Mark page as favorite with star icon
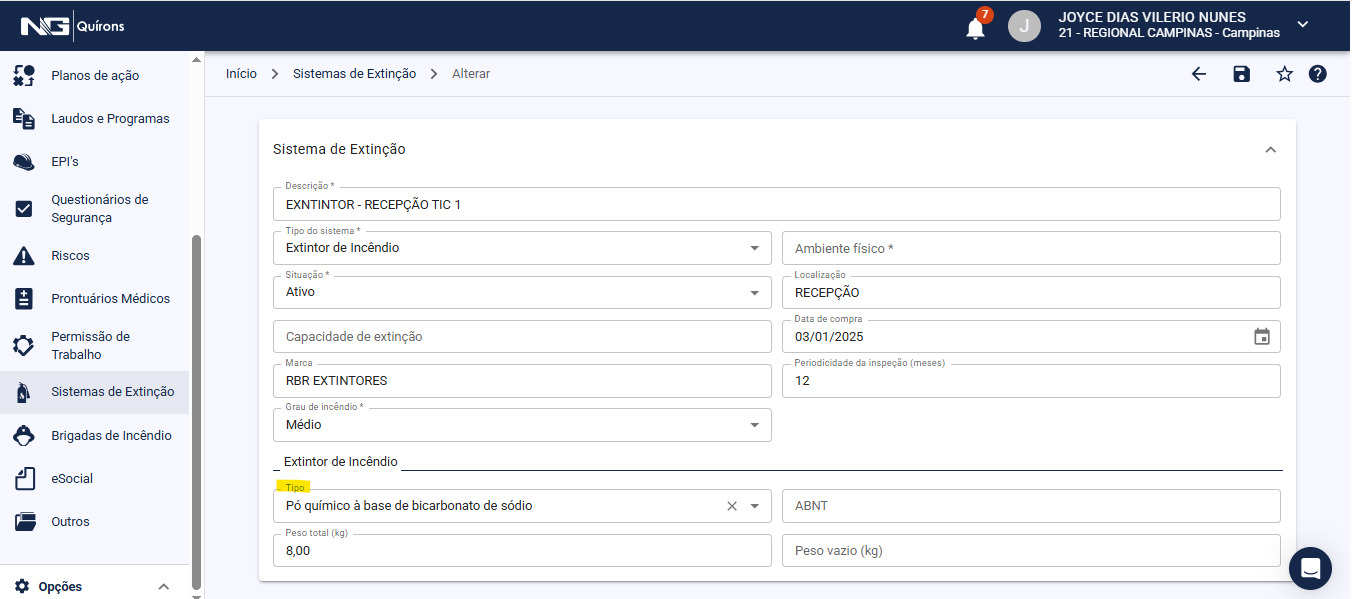Screen dimensions: 1352x599 tap(1284, 74)
